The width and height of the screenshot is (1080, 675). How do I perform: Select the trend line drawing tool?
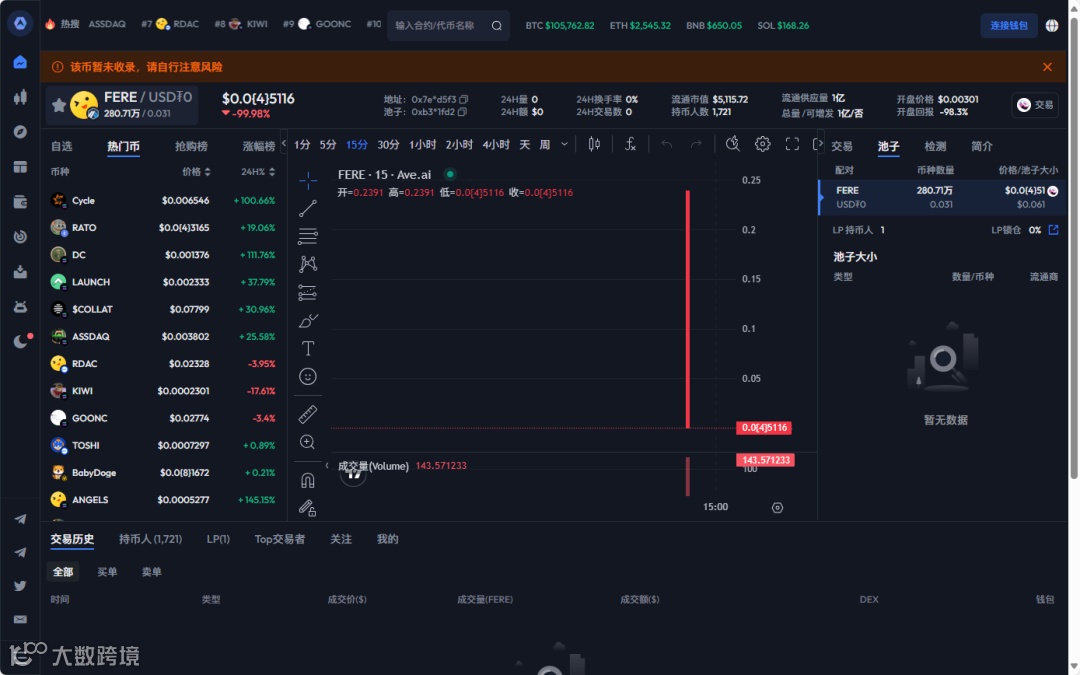pos(308,208)
